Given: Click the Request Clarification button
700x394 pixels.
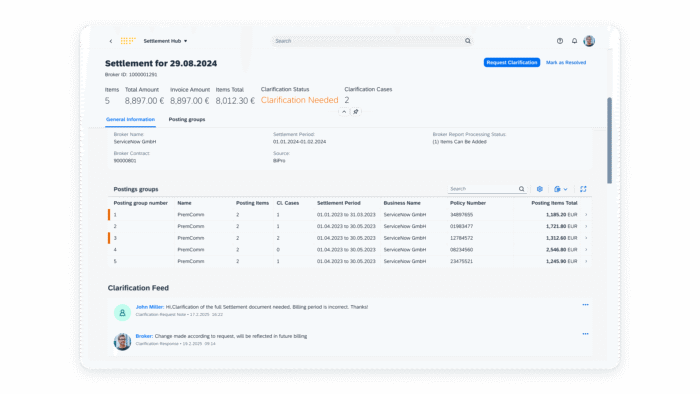Looking at the screenshot, I should (x=512, y=62).
